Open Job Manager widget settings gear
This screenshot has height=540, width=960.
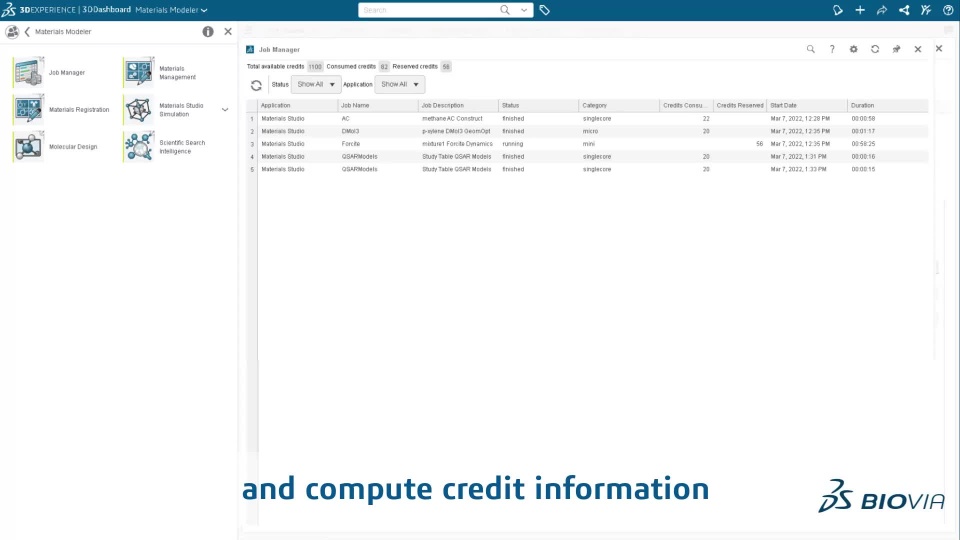(853, 49)
